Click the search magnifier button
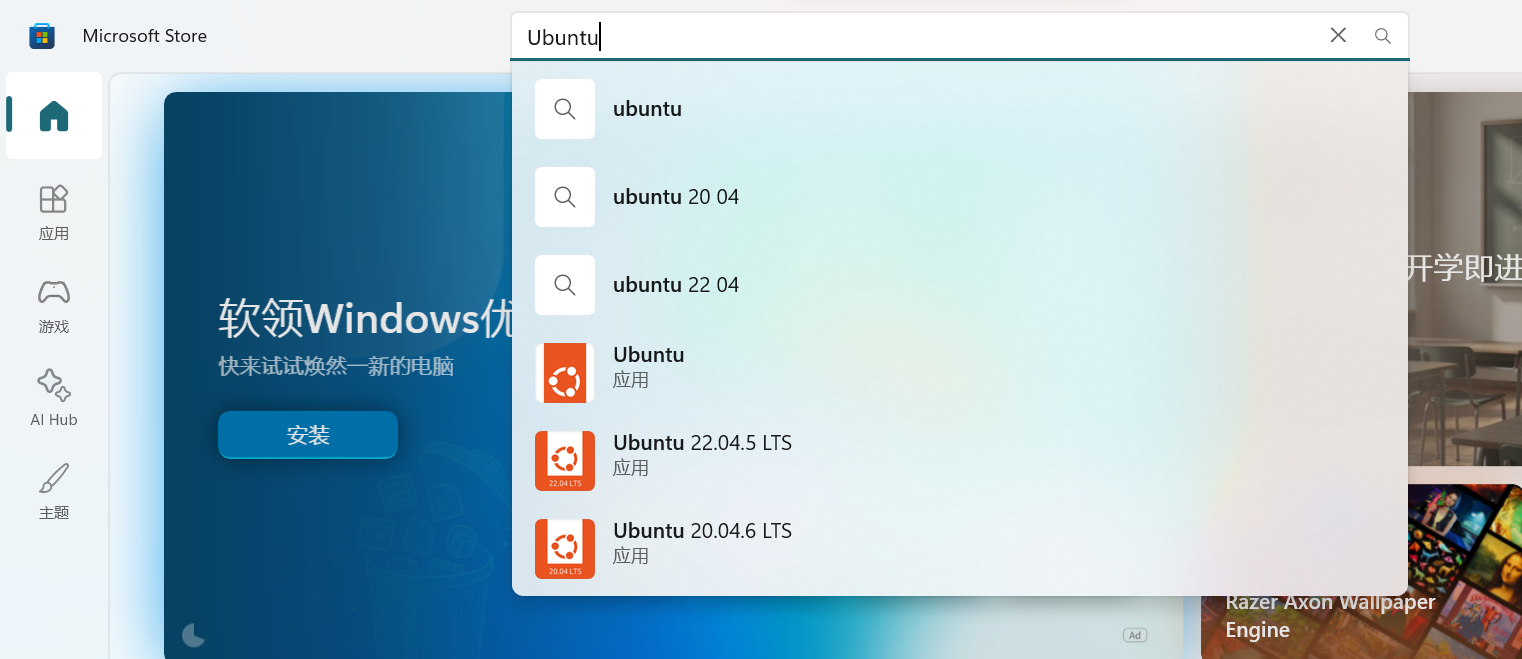This screenshot has width=1522, height=659. tap(1383, 36)
